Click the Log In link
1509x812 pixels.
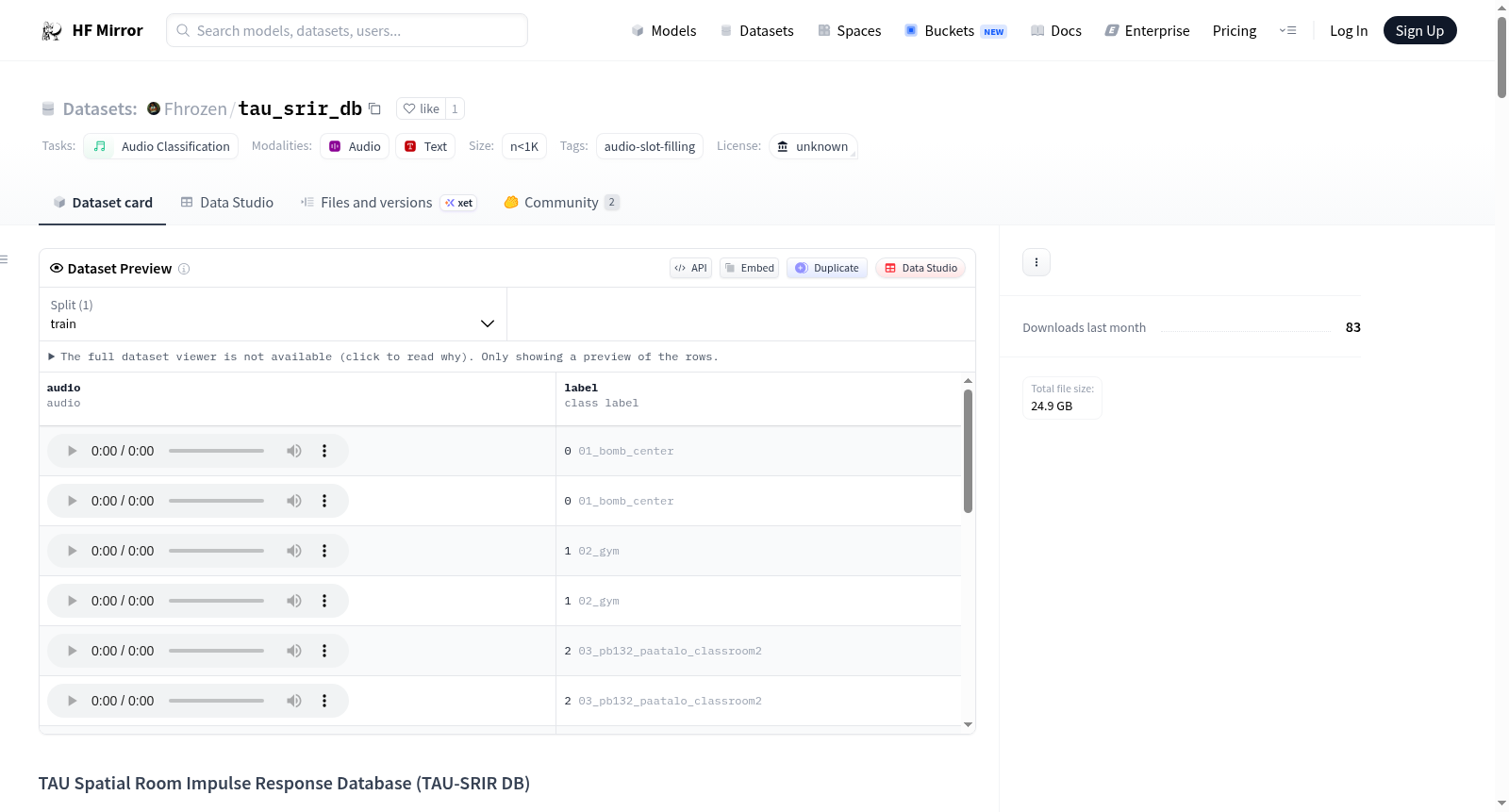pos(1349,30)
